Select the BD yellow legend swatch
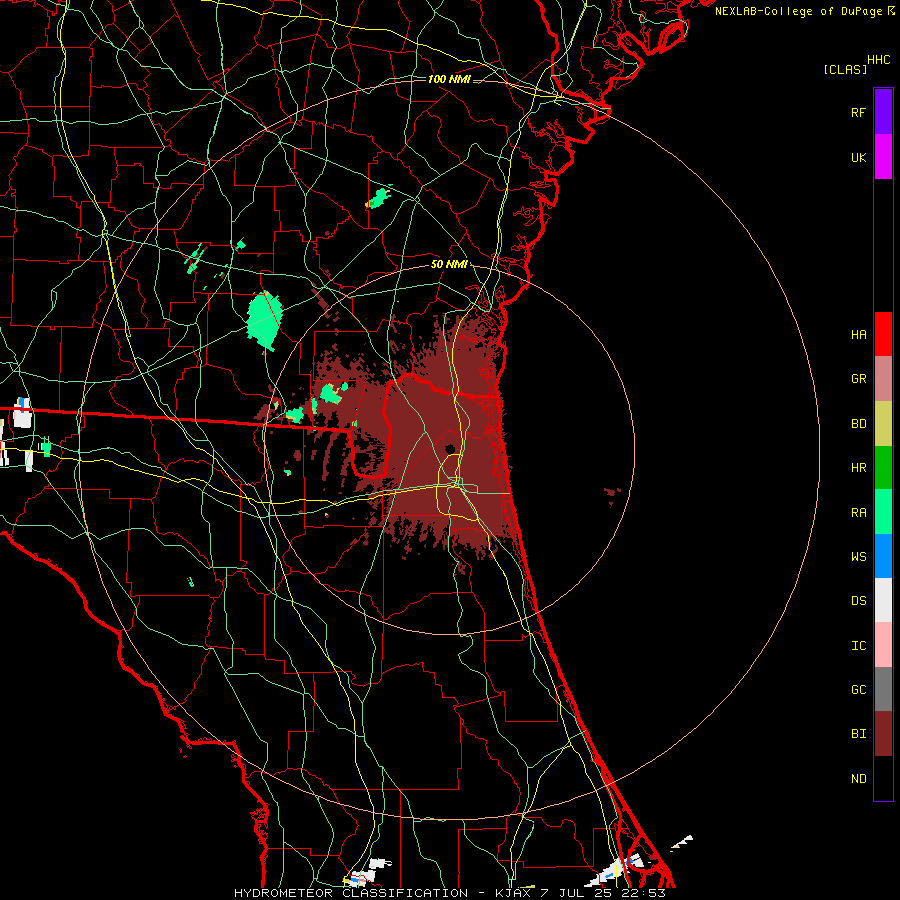The width and height of the screenshot is (900, 900). coord(883,424)
